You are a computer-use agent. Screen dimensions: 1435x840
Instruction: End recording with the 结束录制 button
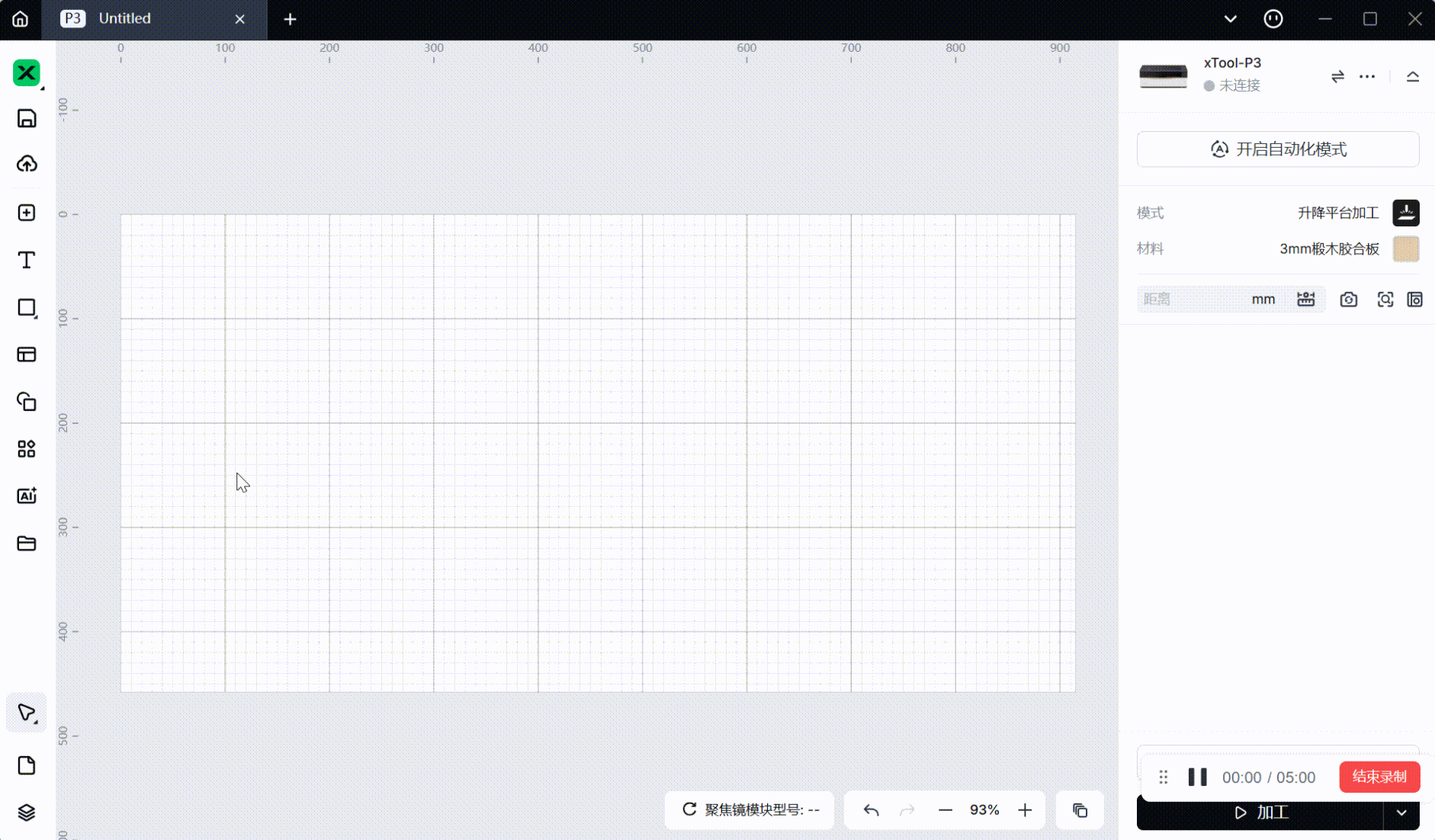[1379, 777]
